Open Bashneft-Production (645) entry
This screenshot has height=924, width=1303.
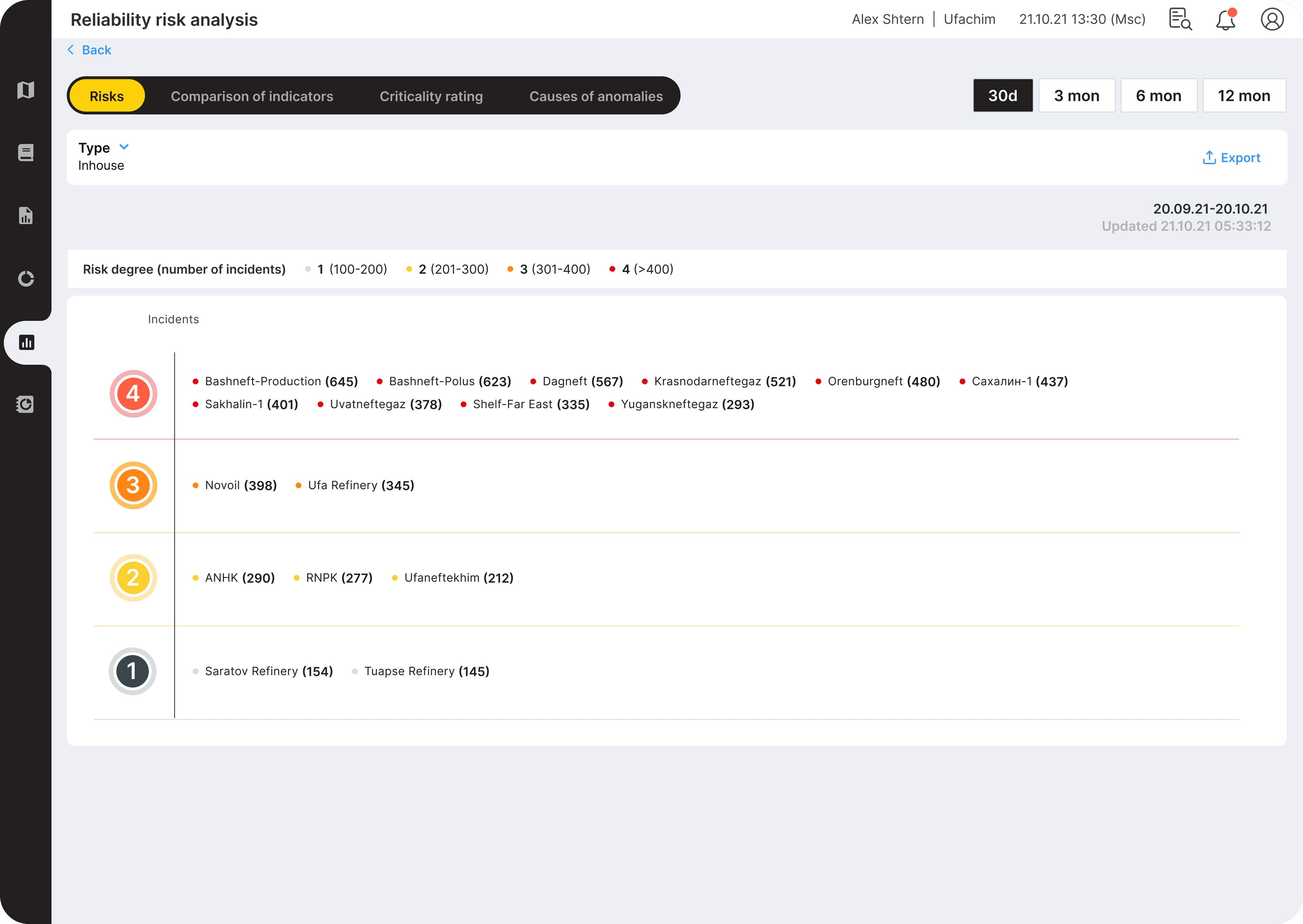[276, 381]
